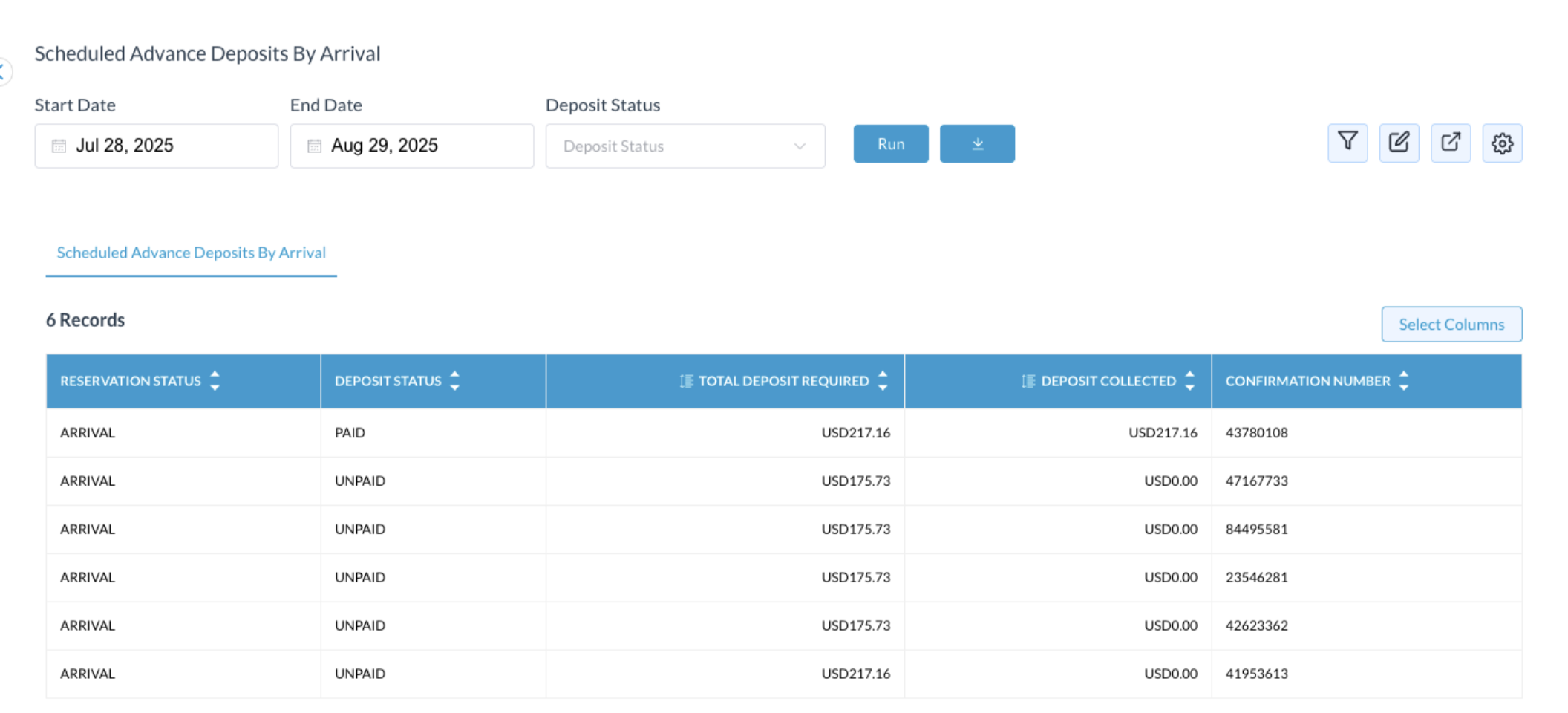Sort by Confirmation Number arrows

tap(1404, 381)
